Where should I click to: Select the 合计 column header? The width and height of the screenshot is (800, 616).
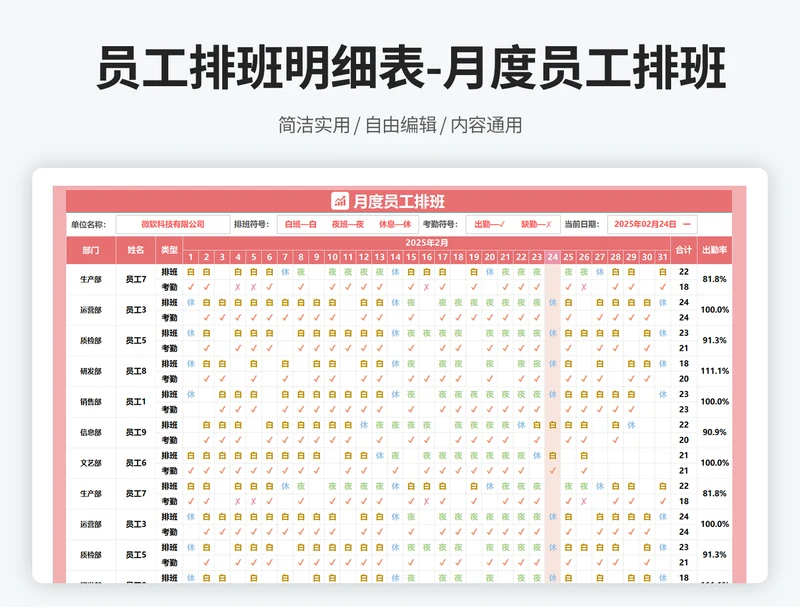coord(684,250)
